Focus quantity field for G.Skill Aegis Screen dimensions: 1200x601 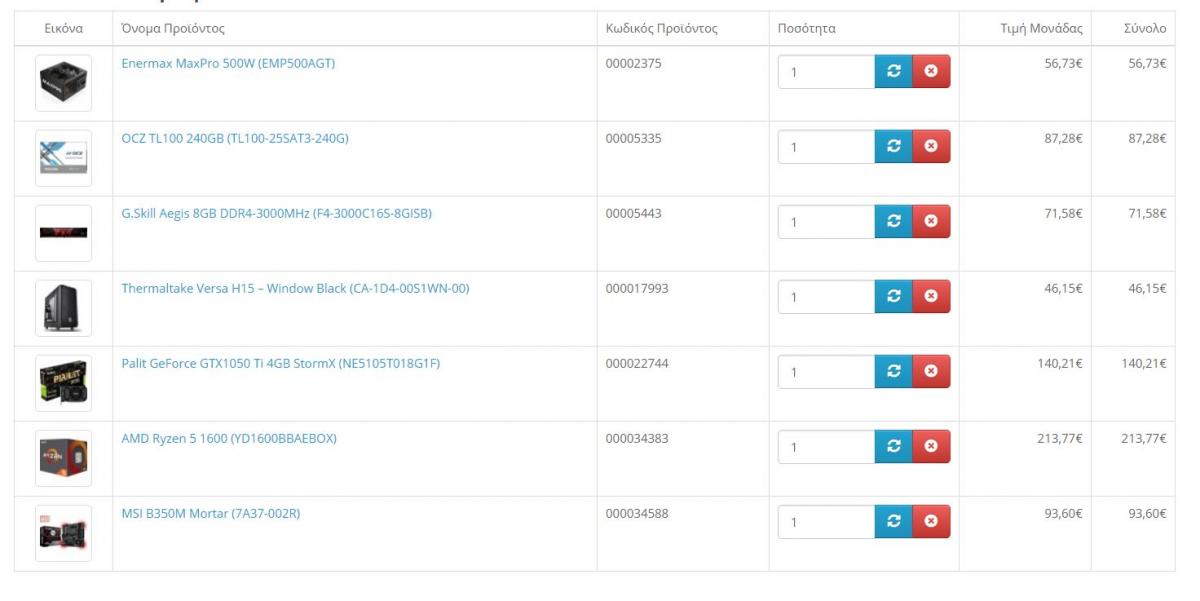(826, 222)
